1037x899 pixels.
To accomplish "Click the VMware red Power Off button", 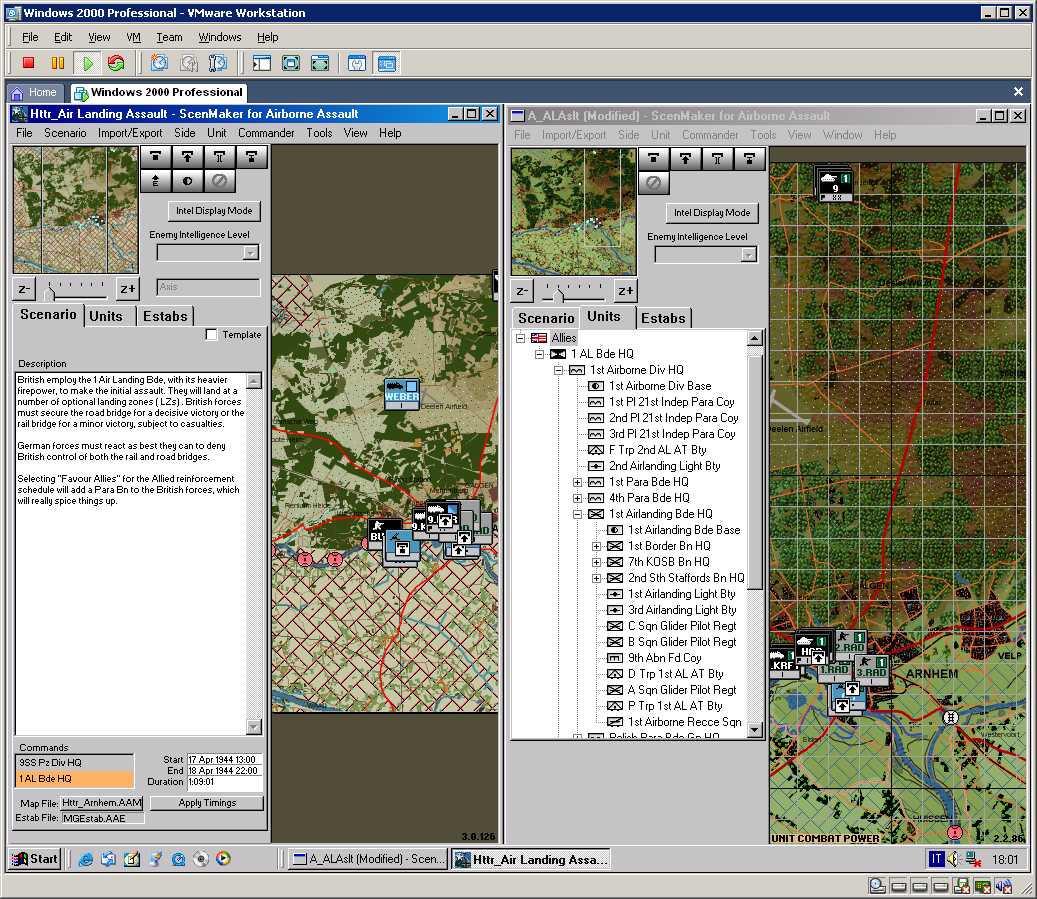I will click(28, 63).
